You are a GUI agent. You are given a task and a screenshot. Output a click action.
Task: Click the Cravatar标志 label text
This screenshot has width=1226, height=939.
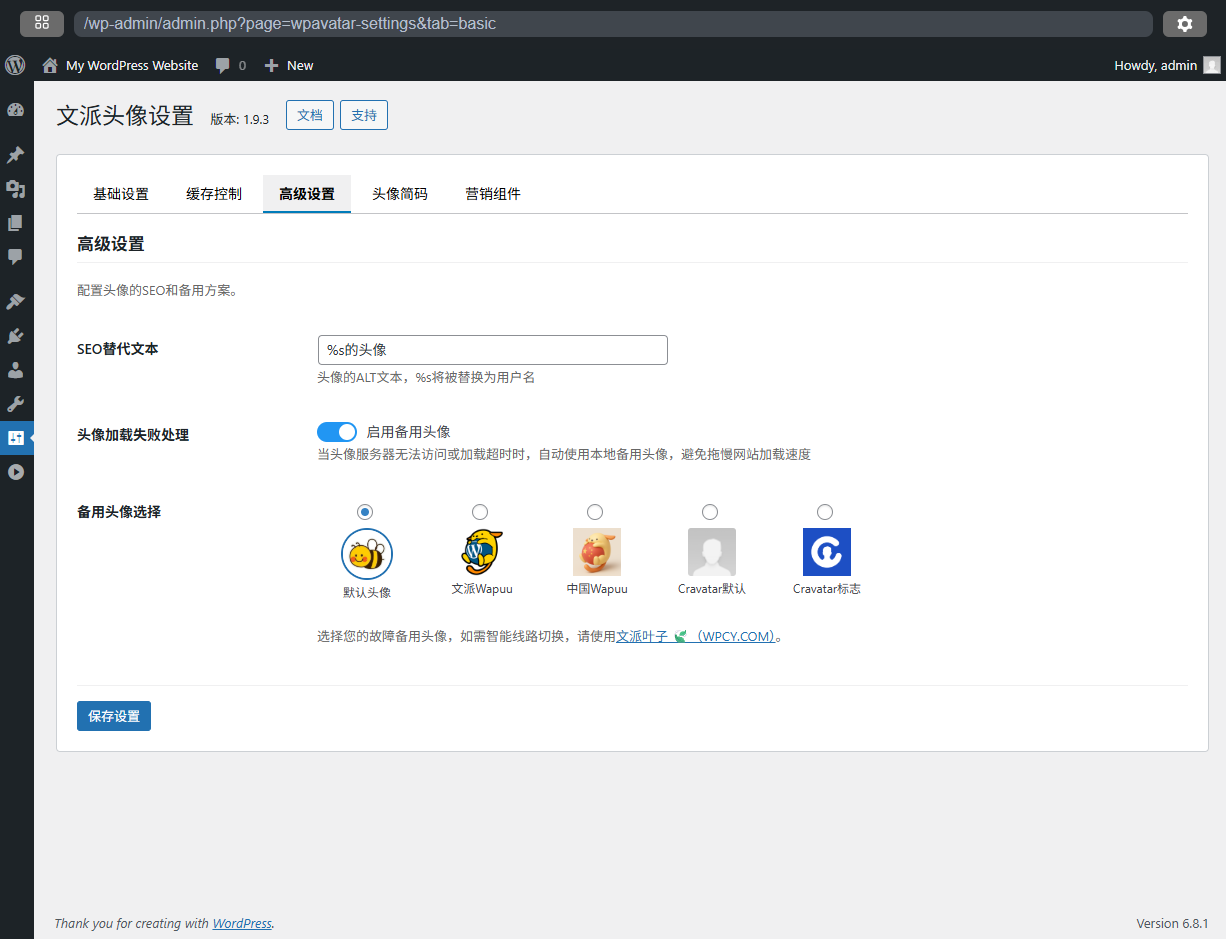tap(827, 589)
